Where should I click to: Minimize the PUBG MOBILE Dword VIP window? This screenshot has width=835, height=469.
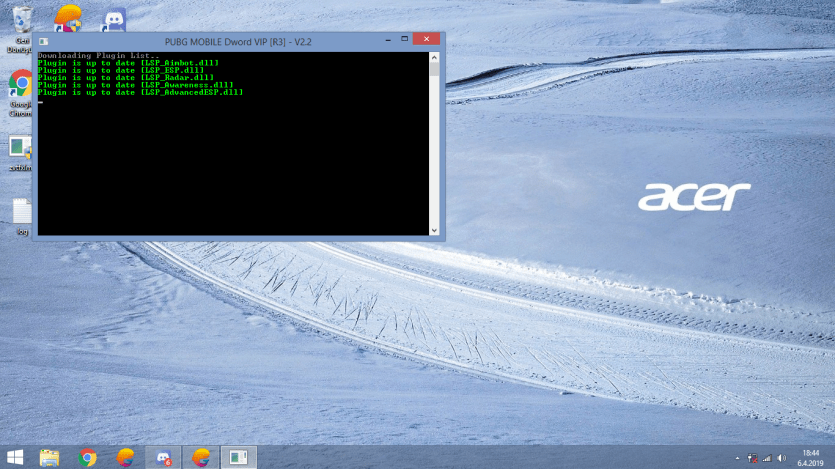tap(388, 39)
